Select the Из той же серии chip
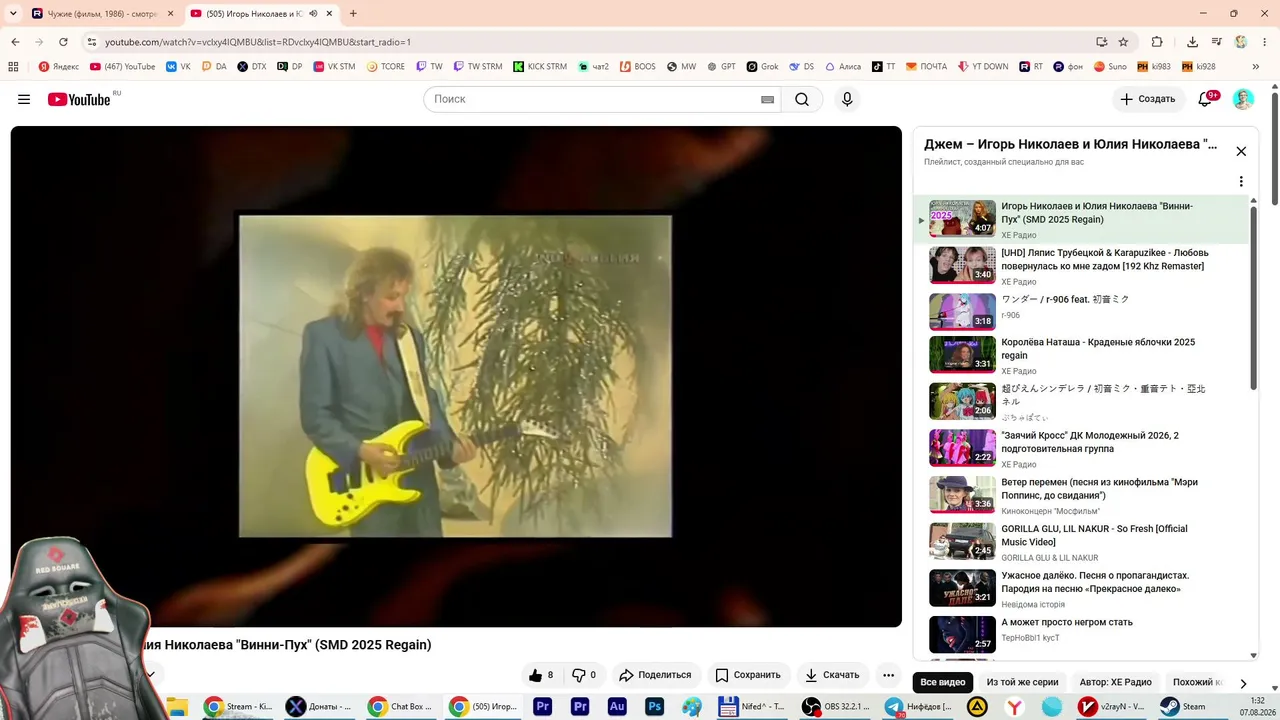 point(1022,682)
